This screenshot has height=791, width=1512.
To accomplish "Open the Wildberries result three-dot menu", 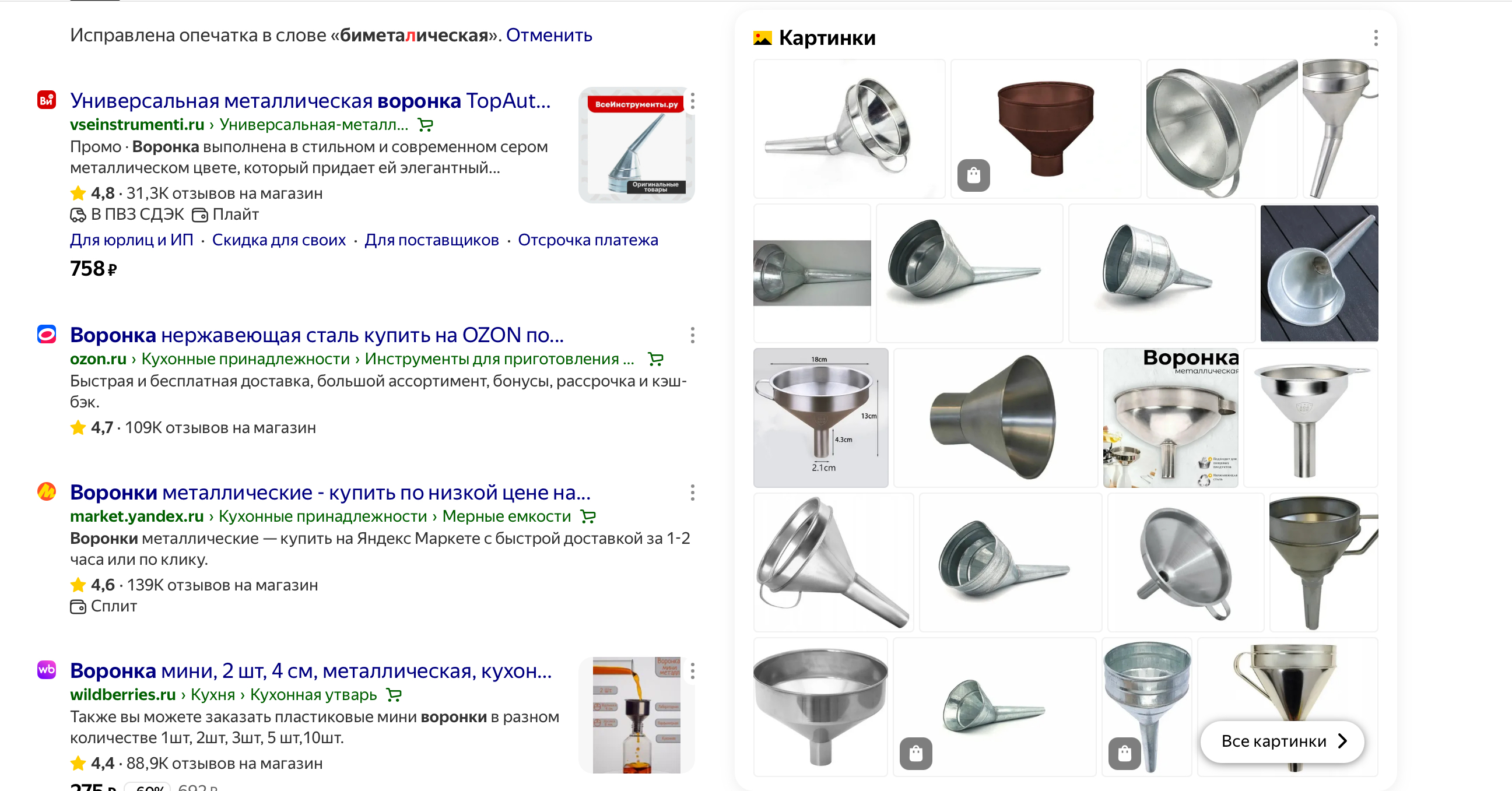I will [693, 671].
